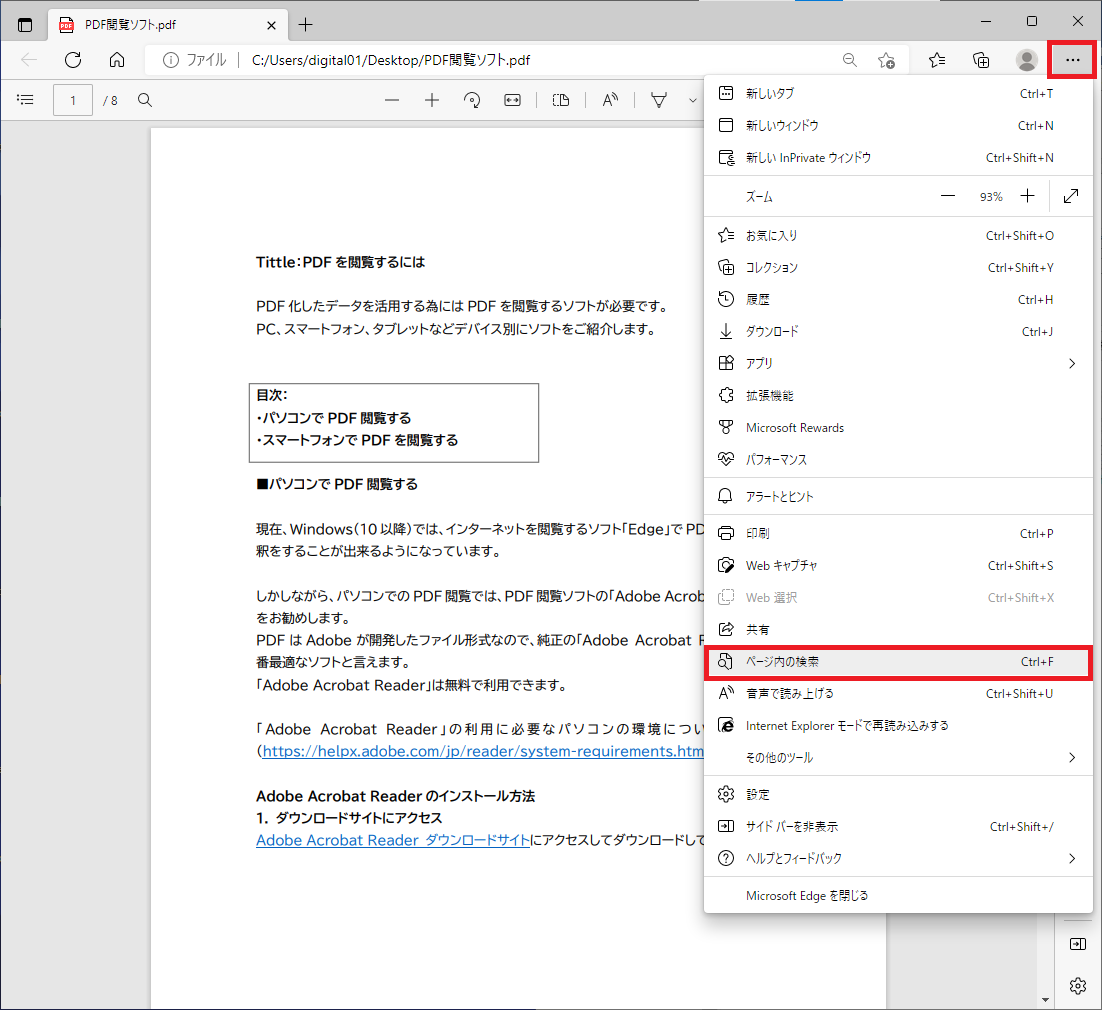Screen dimensions: 1102x1010
Task: Select Internet Explorer モードで再読み込みする
Action: [898, 725]
